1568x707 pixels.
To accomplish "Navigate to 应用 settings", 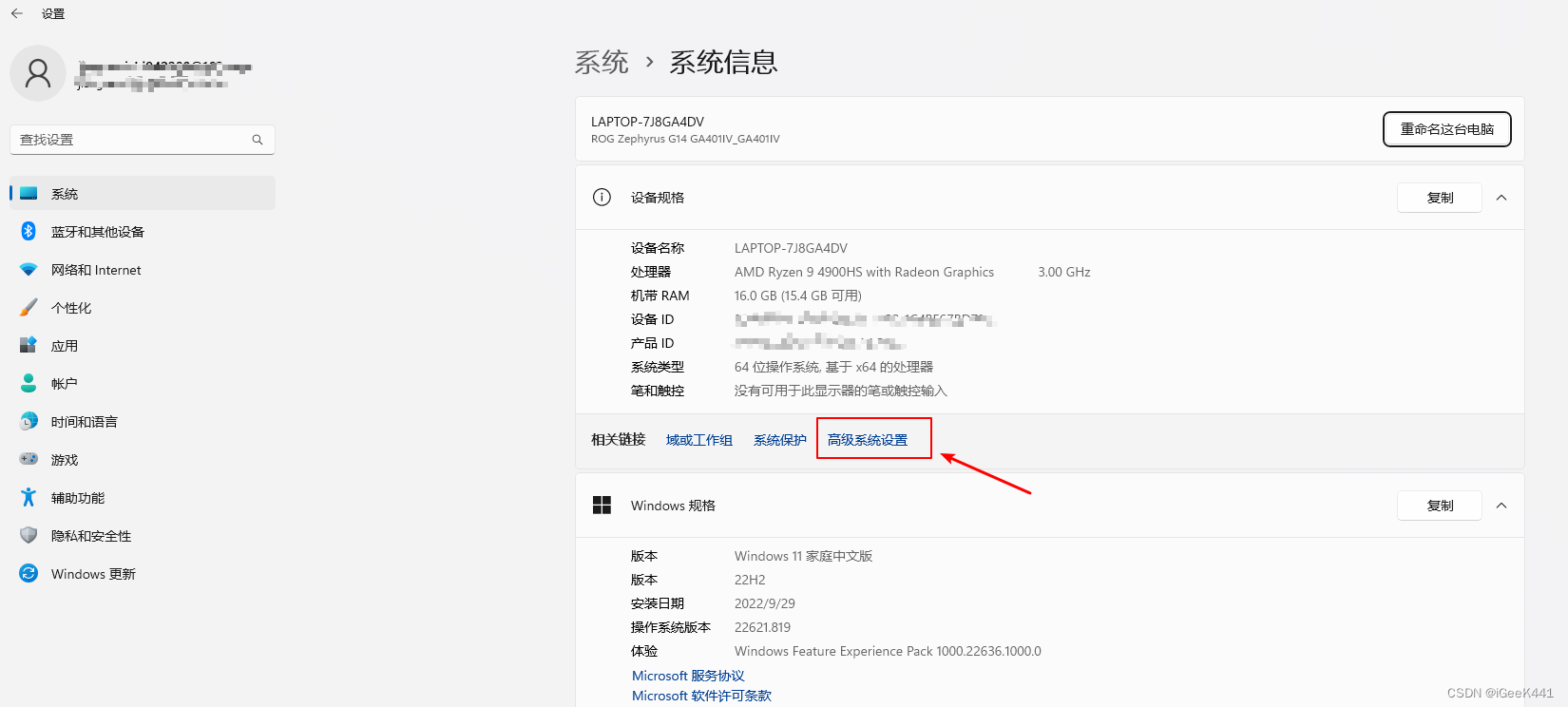I will [x=143, y=345].
